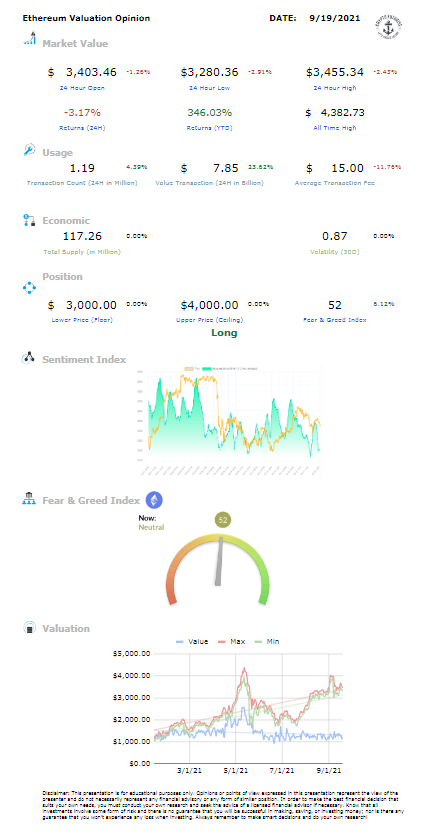Click the Lower Price (Floor) label

coord(82,320)
